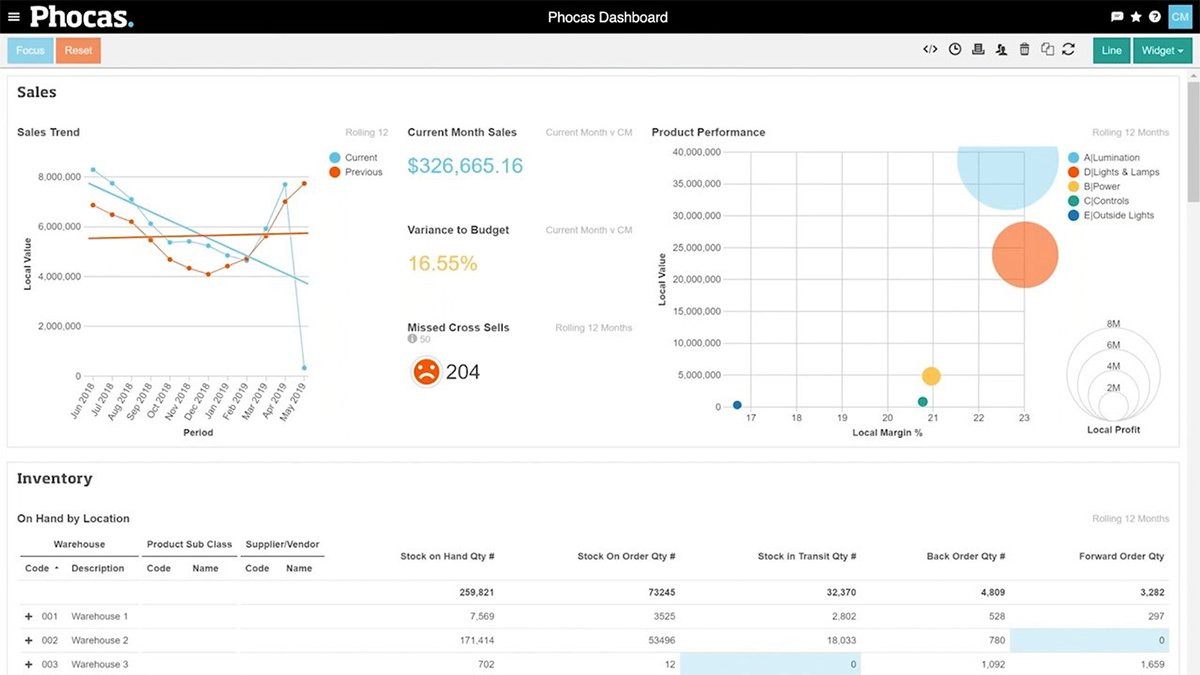Viewport: 1200px width, 675px height.
Task: Duplicate the dashboard with the copy icon
Action: point(1047,48)
